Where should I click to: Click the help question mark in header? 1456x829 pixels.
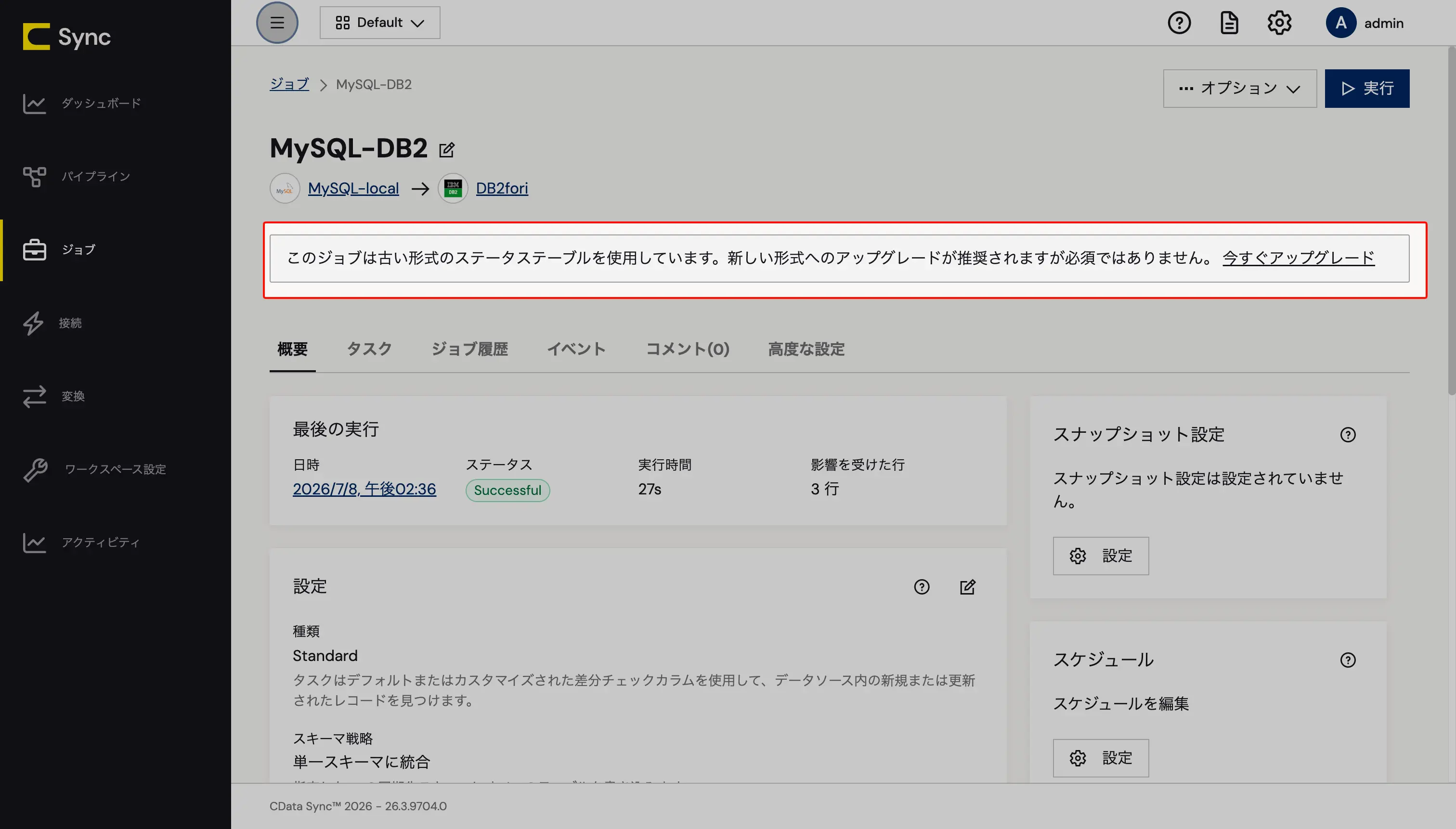click(1179, 23)
